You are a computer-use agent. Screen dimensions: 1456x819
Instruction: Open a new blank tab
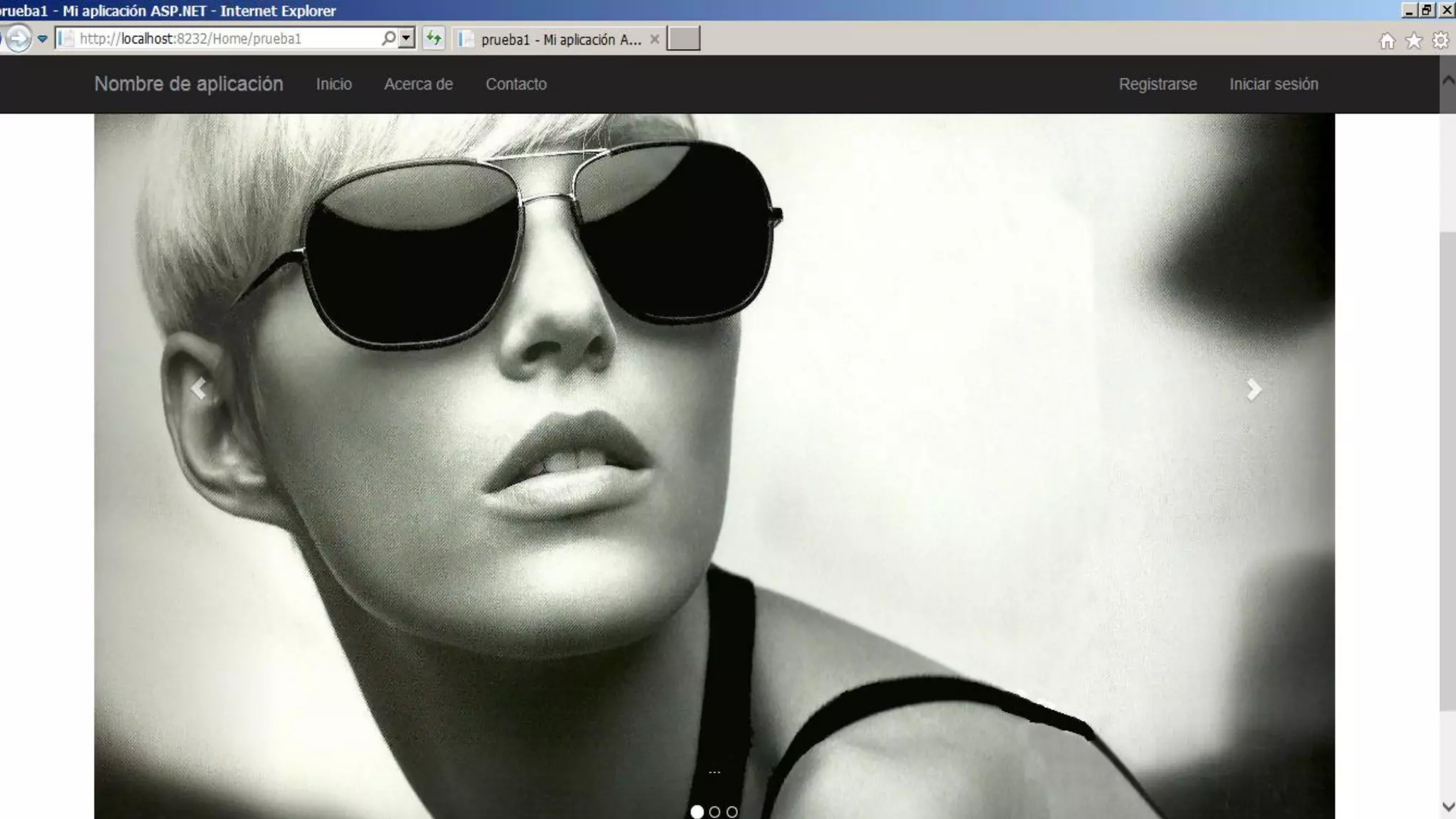point(683,38)
